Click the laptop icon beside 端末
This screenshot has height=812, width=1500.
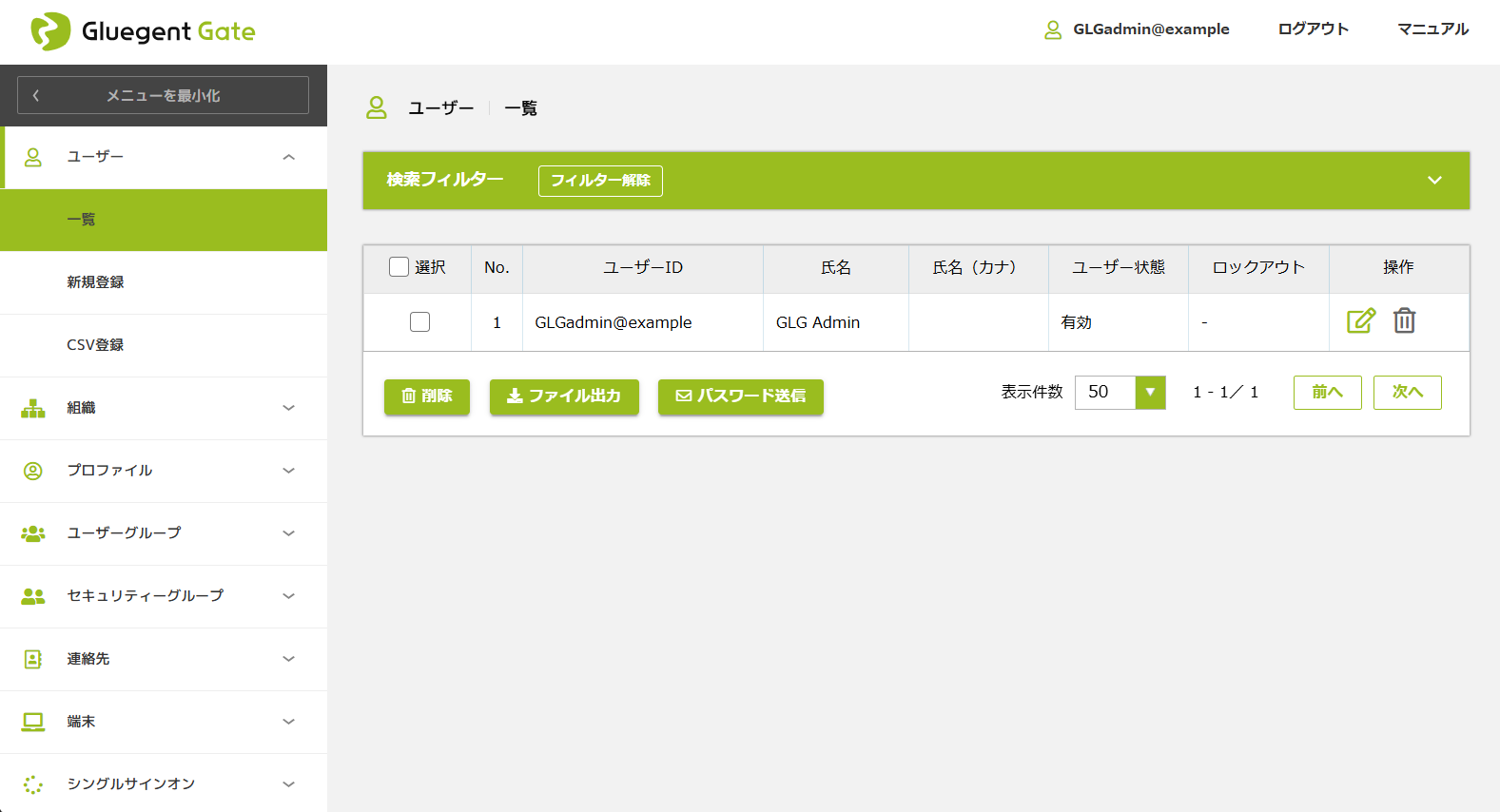pos(33,722)
